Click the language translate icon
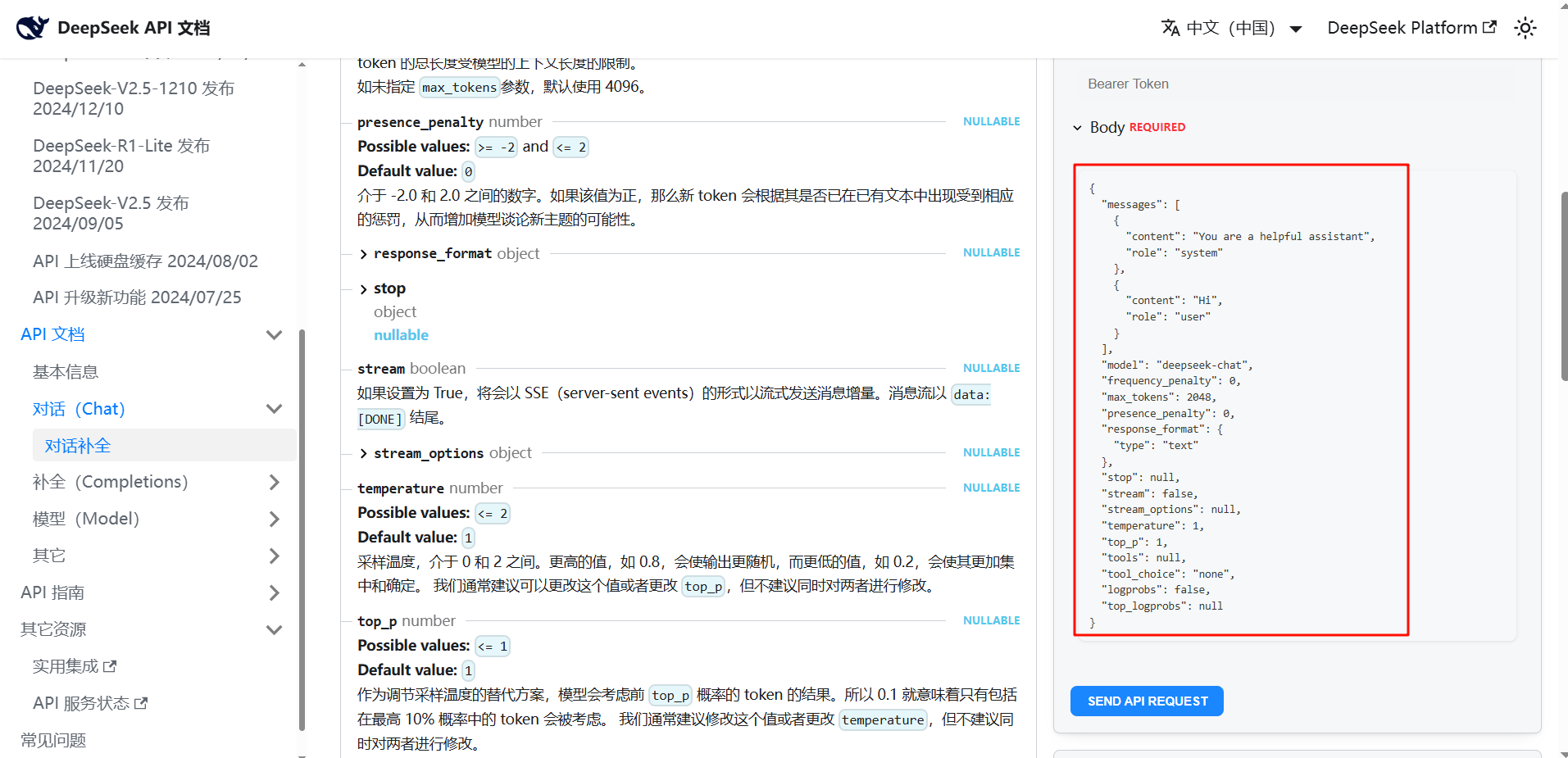This screenshot has height=758, width=1568. pos(1170,28)
